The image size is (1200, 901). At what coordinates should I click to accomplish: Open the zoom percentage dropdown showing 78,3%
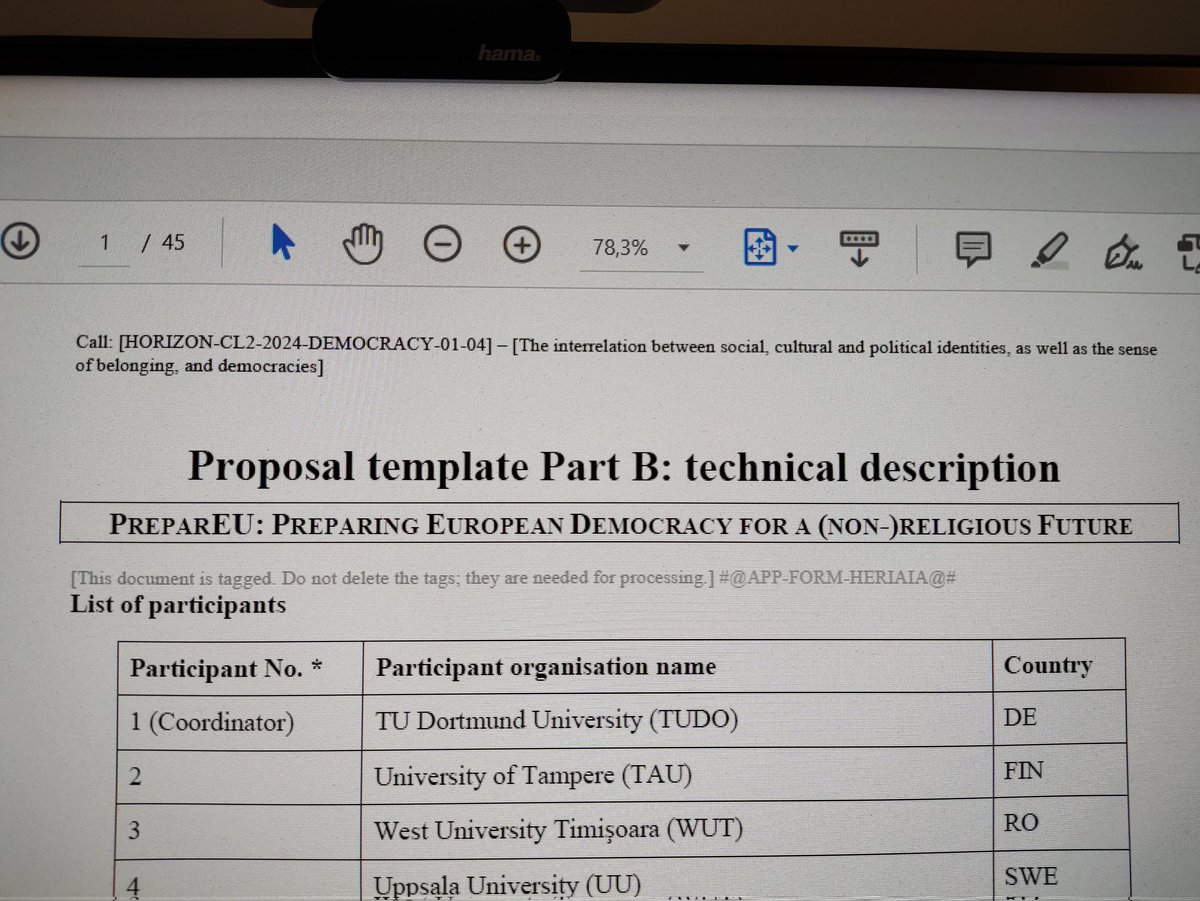click(683, 246)
